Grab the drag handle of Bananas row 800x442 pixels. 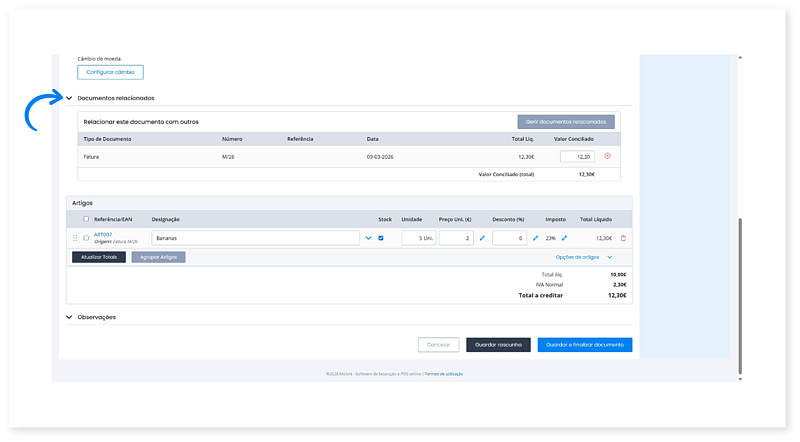75,238
